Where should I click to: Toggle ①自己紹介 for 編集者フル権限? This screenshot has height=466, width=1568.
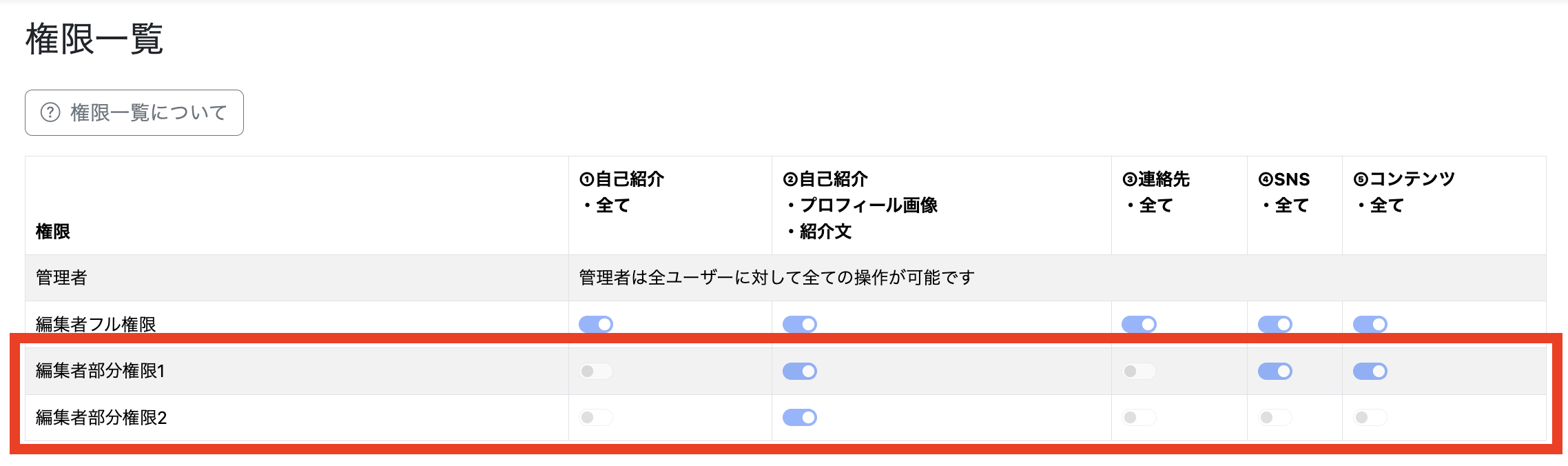[x=596, y=324]
